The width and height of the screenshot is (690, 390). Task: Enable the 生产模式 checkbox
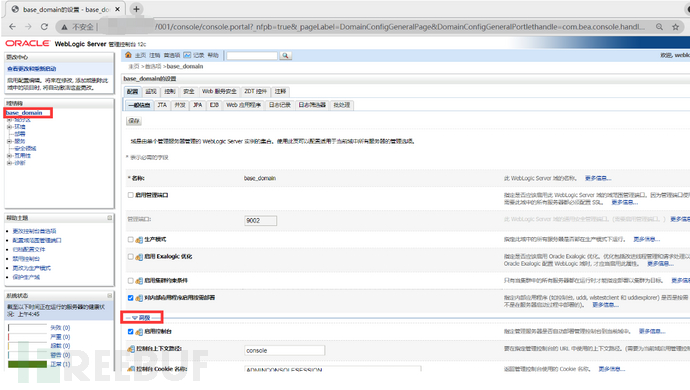pyautogui.click(x=130, y=239)
